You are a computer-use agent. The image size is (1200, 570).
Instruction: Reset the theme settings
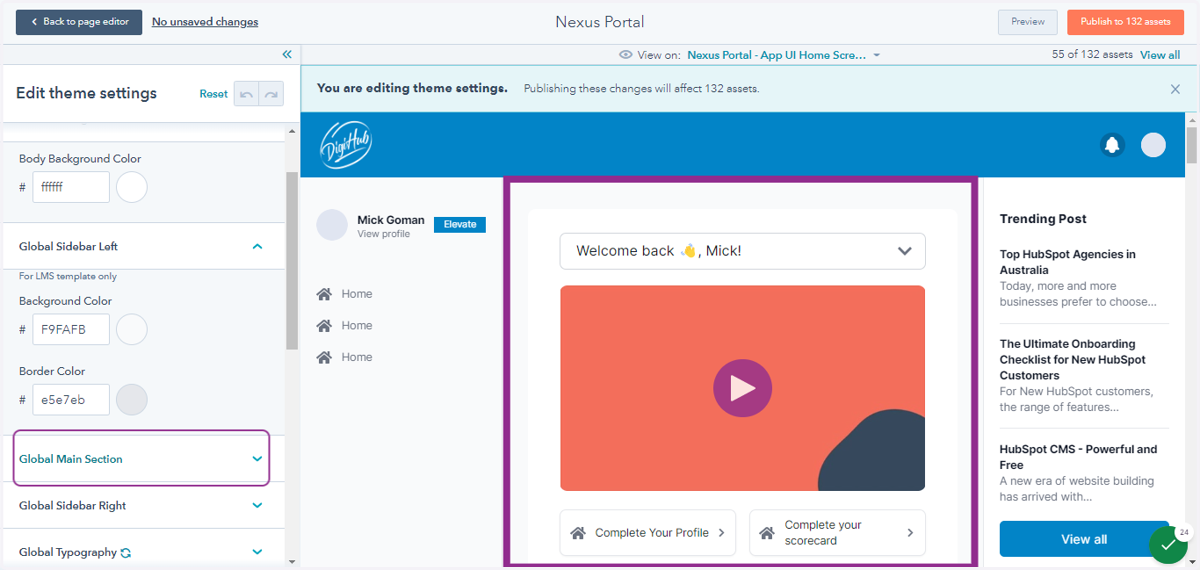[x=213, y=94]
